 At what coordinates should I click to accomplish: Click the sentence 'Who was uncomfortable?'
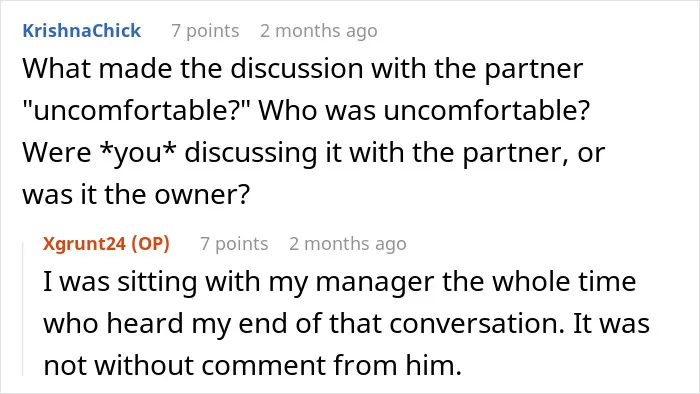pos(424,111)
